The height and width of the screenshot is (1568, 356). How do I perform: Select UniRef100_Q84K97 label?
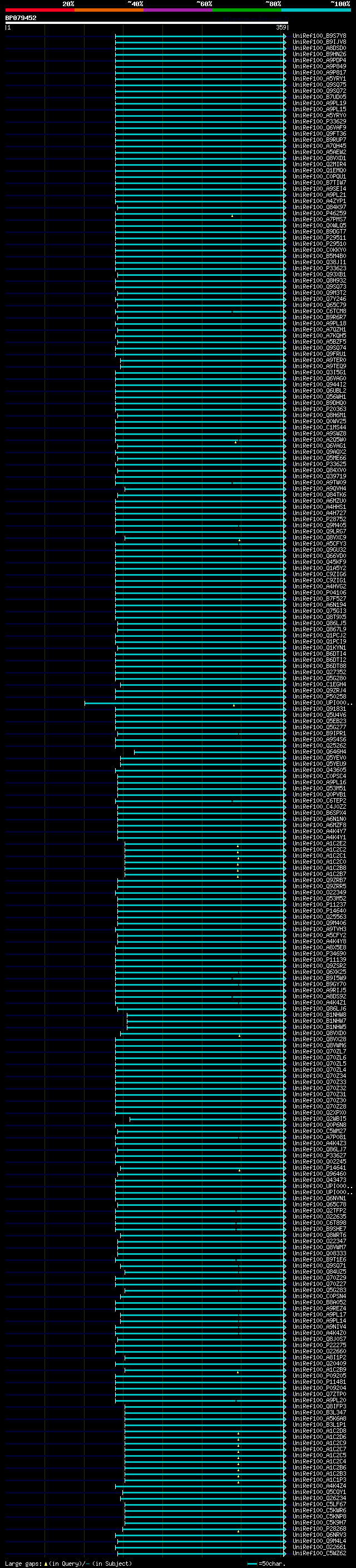coord(319,207)
